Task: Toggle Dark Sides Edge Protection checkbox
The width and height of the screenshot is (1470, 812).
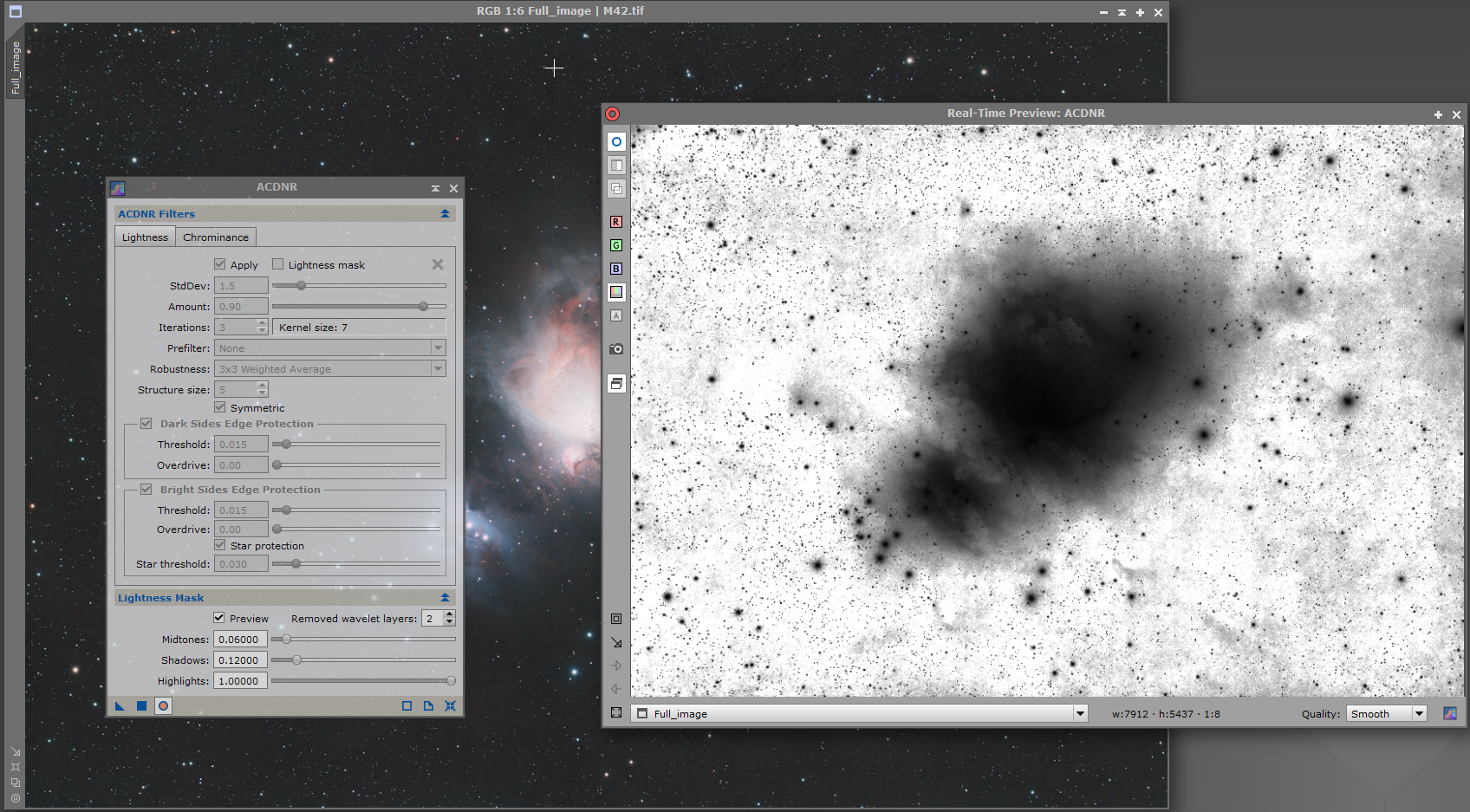Action: point(146,424)
